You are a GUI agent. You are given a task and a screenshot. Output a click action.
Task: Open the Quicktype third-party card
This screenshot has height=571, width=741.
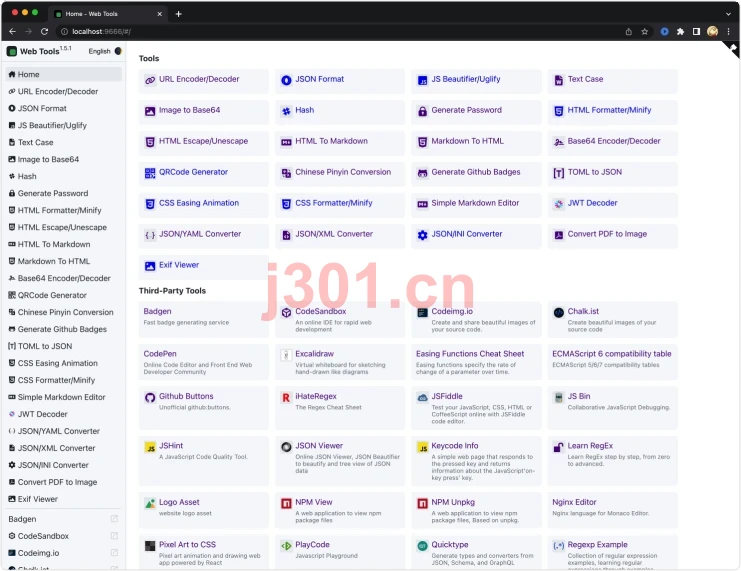pyautogui.click(x=476, y=552)
